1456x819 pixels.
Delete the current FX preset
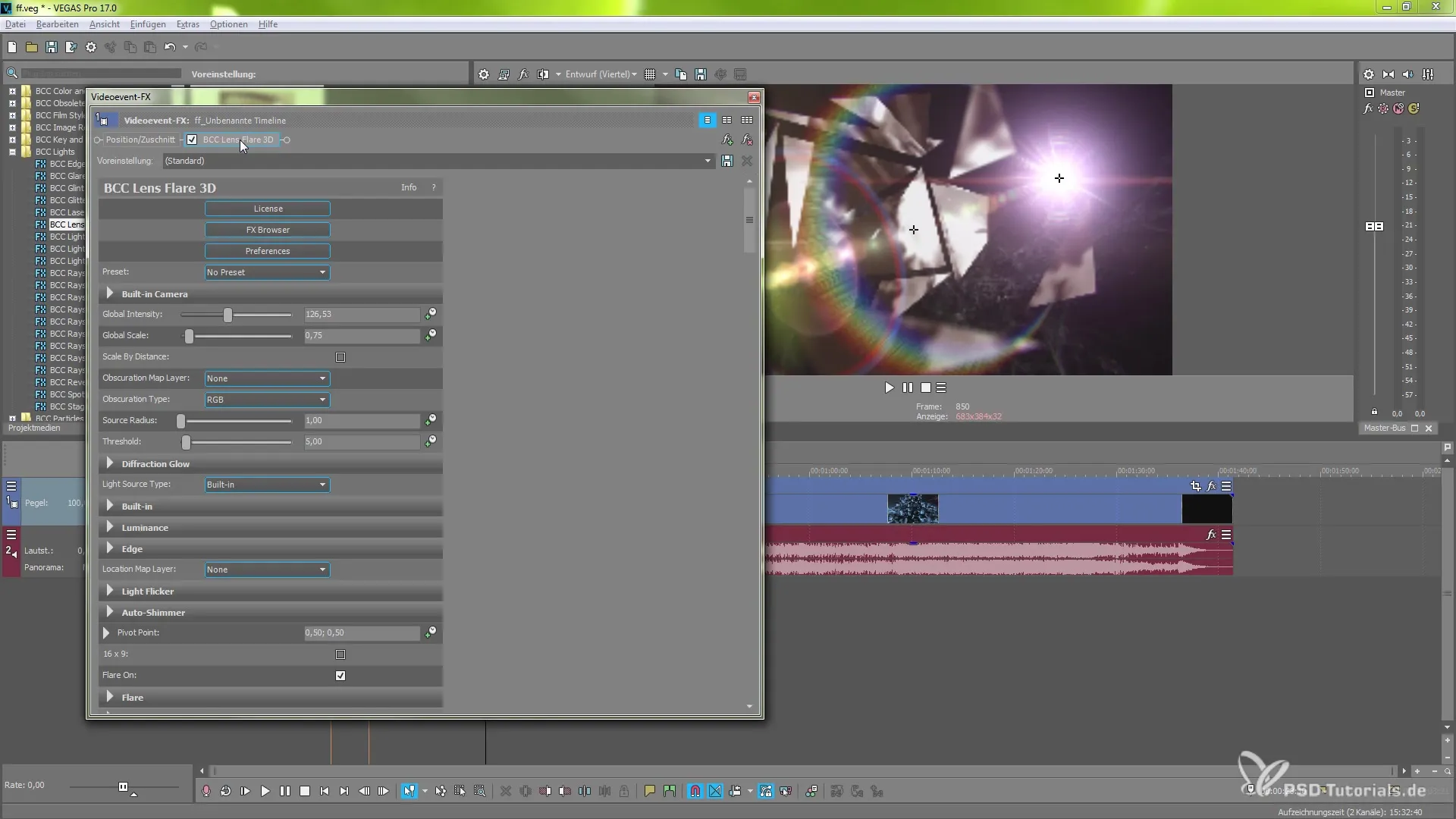pyautogui.click(x=747, y=161)
